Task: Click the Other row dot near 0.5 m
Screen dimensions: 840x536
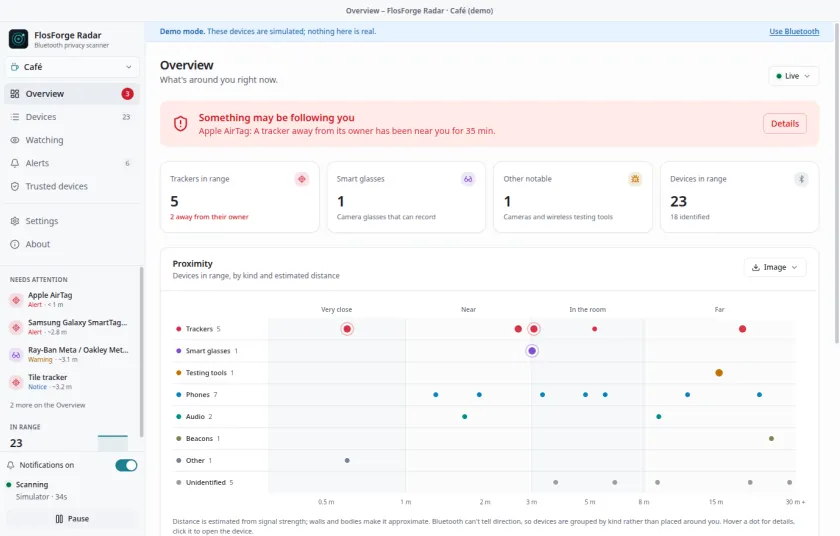Action: 347,460
